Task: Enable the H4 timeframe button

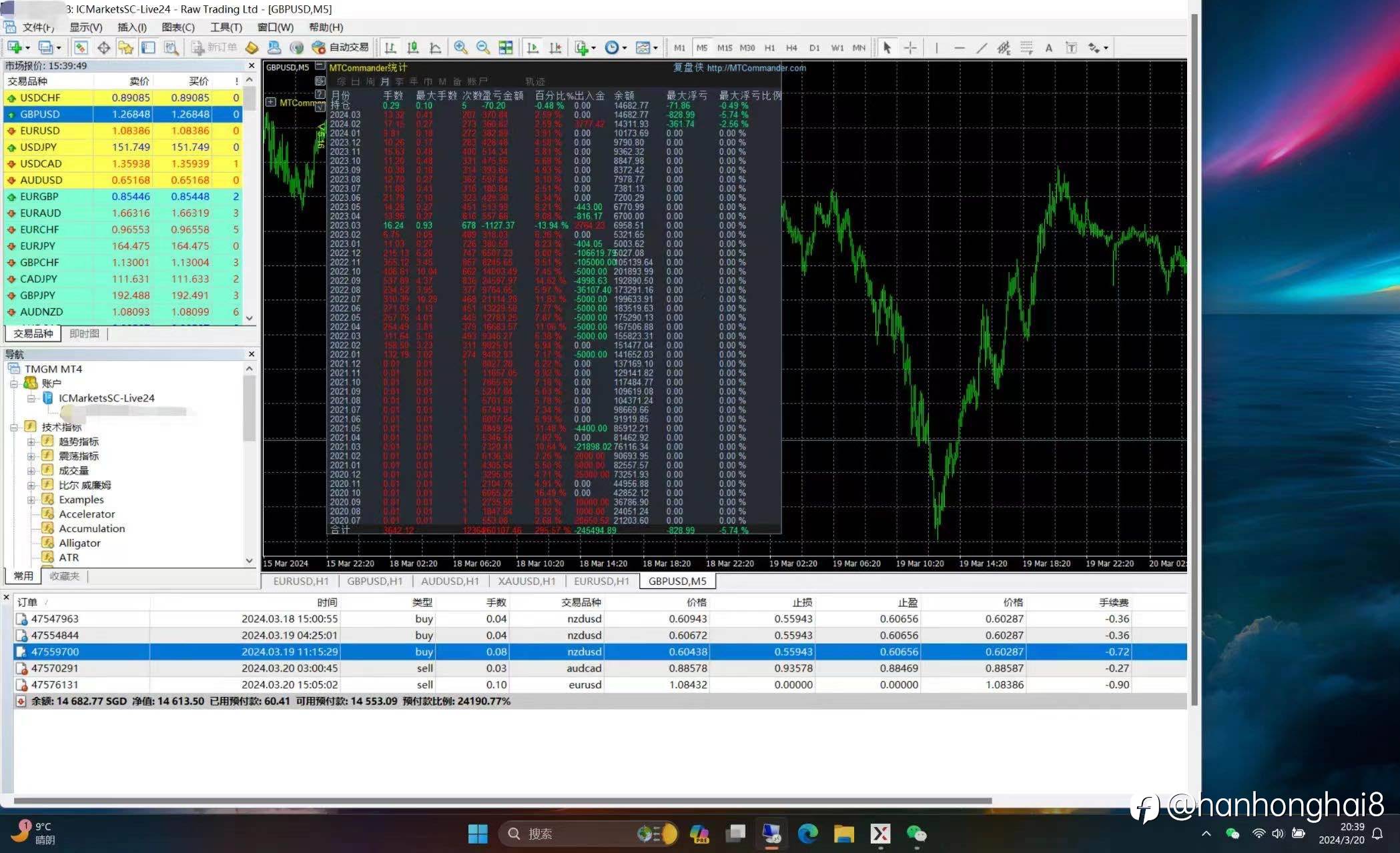Action: (x=791, y=47)
